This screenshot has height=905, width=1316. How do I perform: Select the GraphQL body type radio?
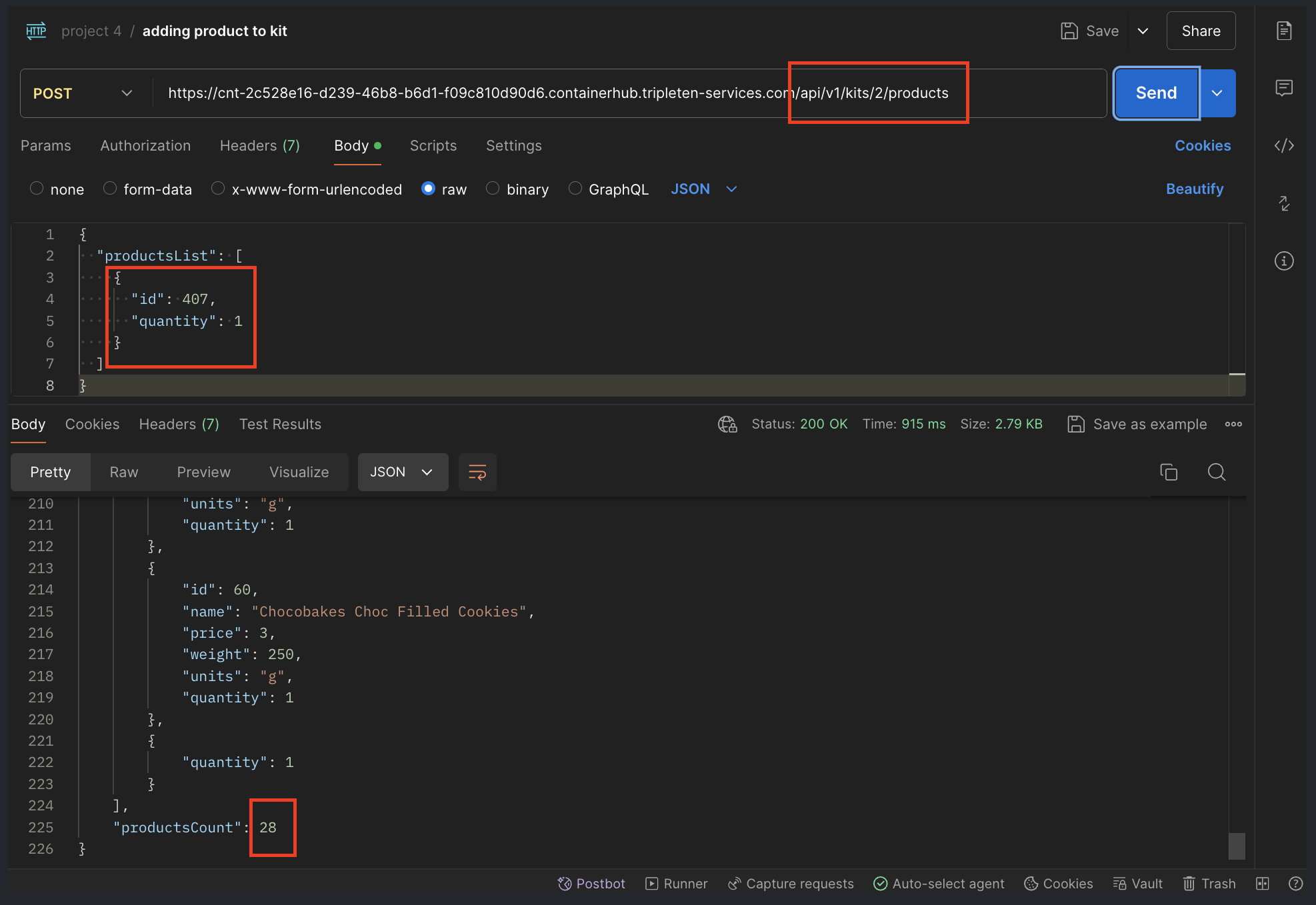pyautogui.click(x=575, y=189)
